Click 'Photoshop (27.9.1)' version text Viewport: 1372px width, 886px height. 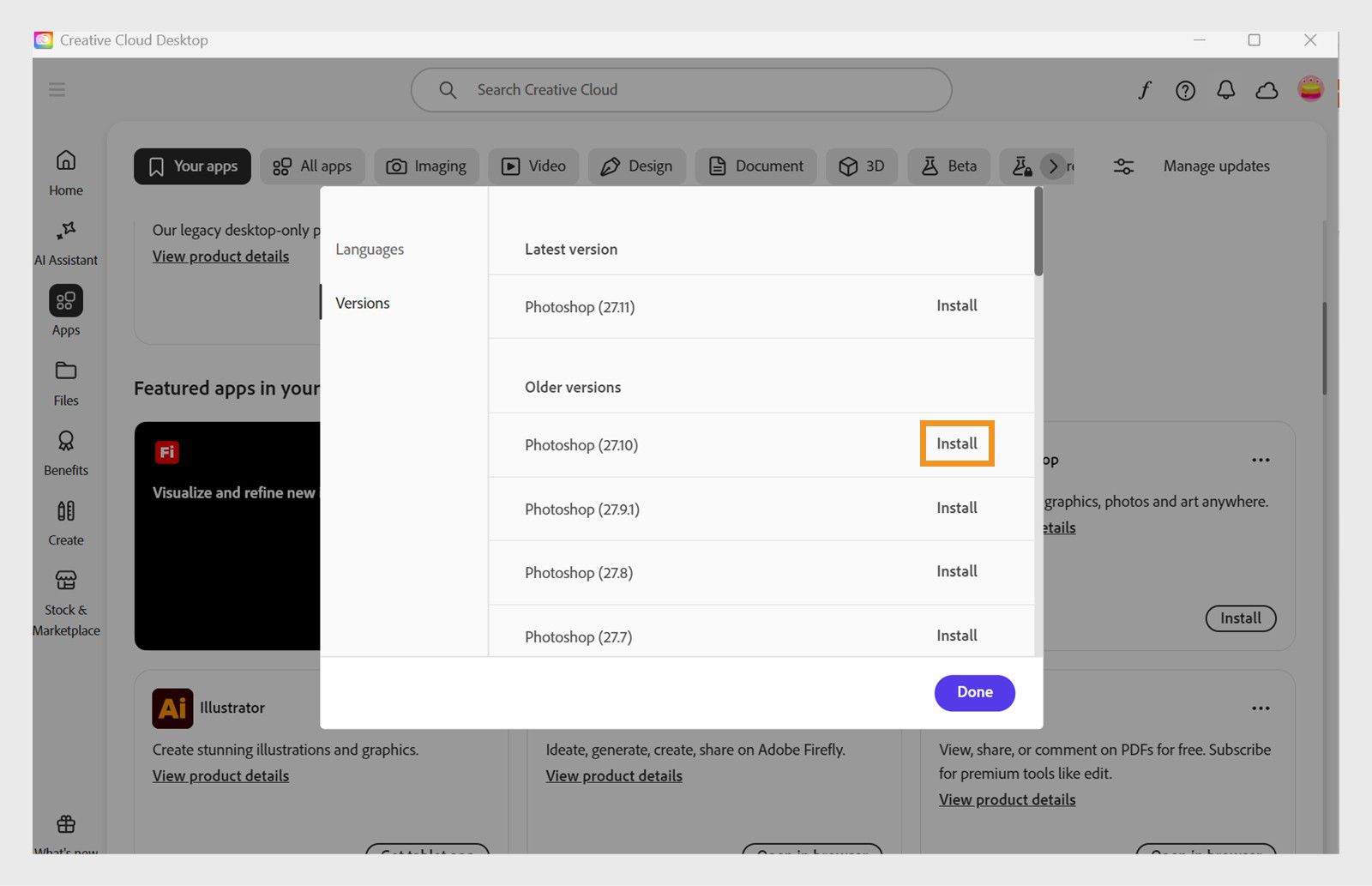point(582,509)
